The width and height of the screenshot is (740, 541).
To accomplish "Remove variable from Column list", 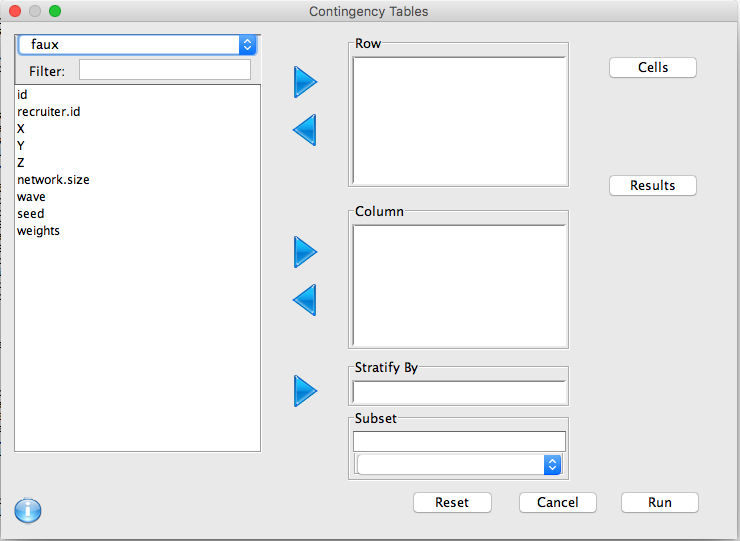I will pyautogui.click(x=304, y=300).
